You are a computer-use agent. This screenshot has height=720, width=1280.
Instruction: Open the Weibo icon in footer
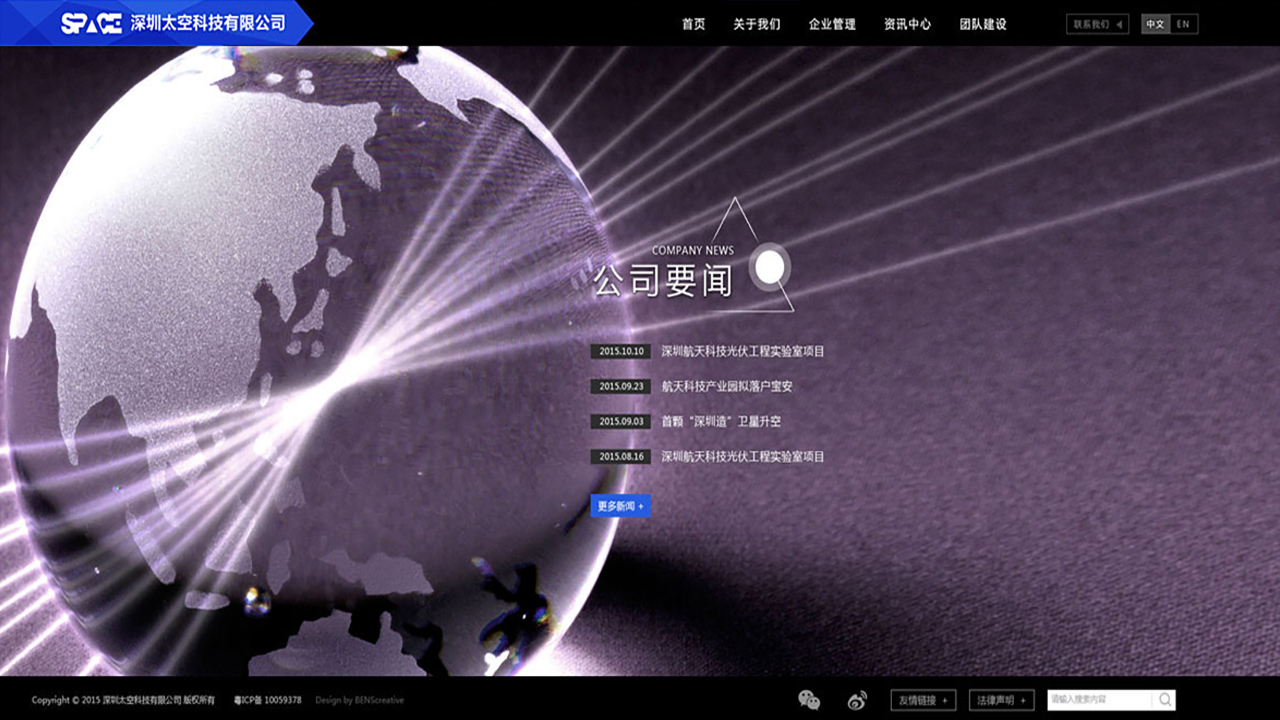(858, 700)
